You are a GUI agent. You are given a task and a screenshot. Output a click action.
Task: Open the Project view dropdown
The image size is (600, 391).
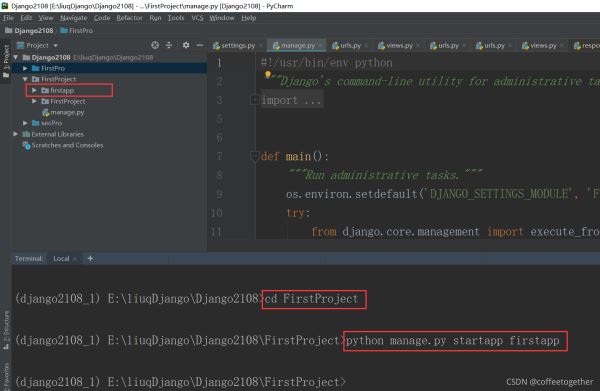38,45
